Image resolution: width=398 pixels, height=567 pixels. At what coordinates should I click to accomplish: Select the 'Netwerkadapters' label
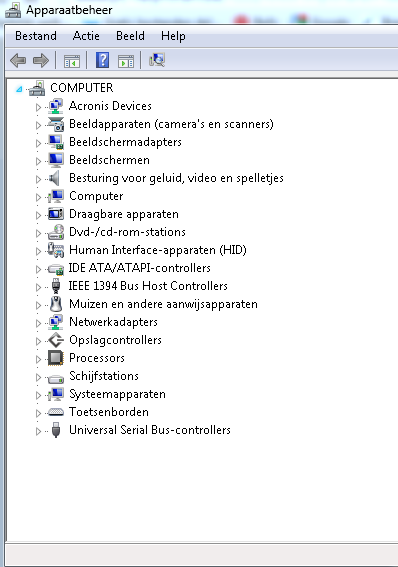[x=113, y=322]
